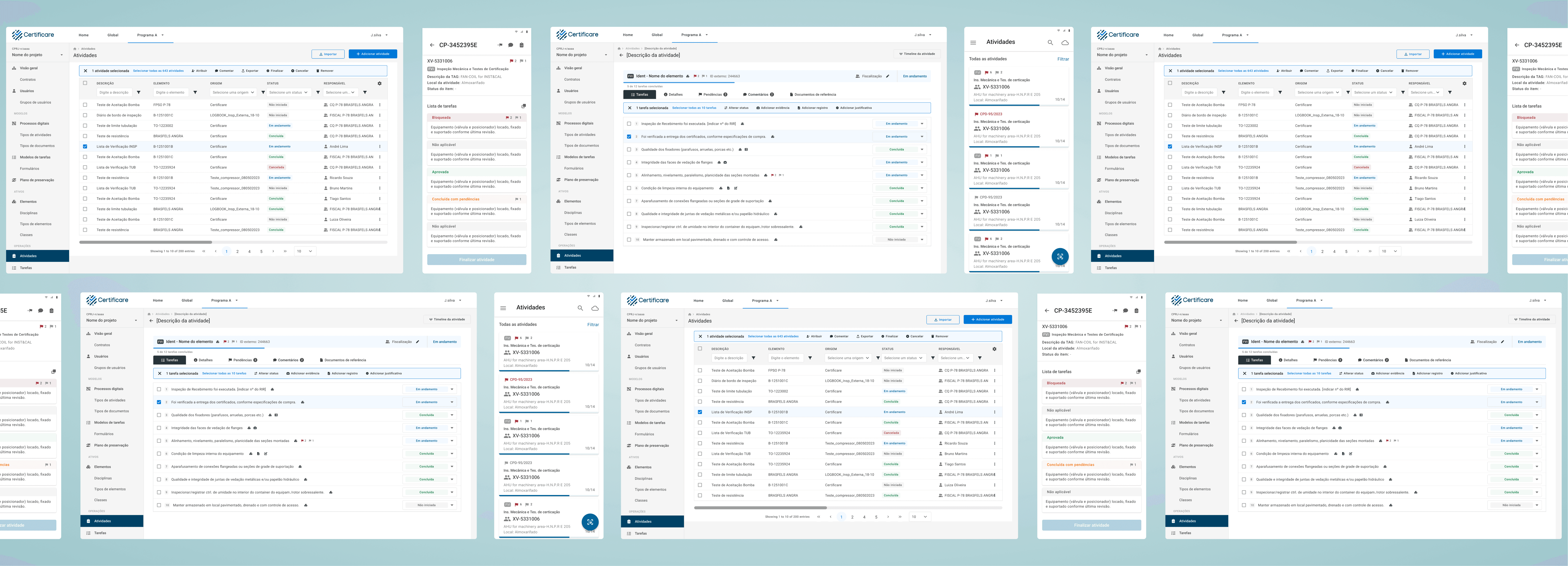Tap add-flag icon in top-row full CP-3452395E mobile
Image resolution: width=1568 pixels, height=566 pixels.
(x=500, y=45)
